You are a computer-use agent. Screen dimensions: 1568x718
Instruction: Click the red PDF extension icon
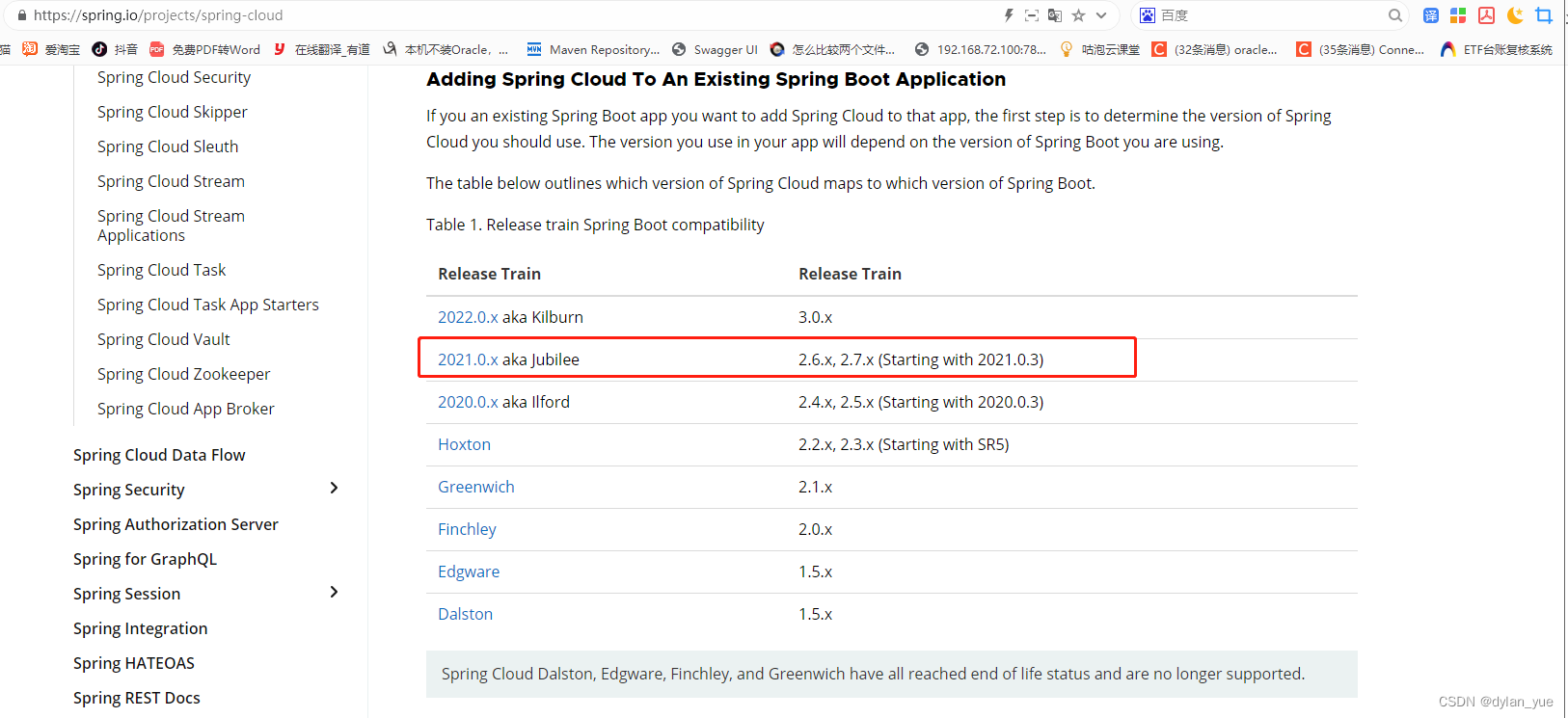pyautogui.click(x=1486, y=15)
